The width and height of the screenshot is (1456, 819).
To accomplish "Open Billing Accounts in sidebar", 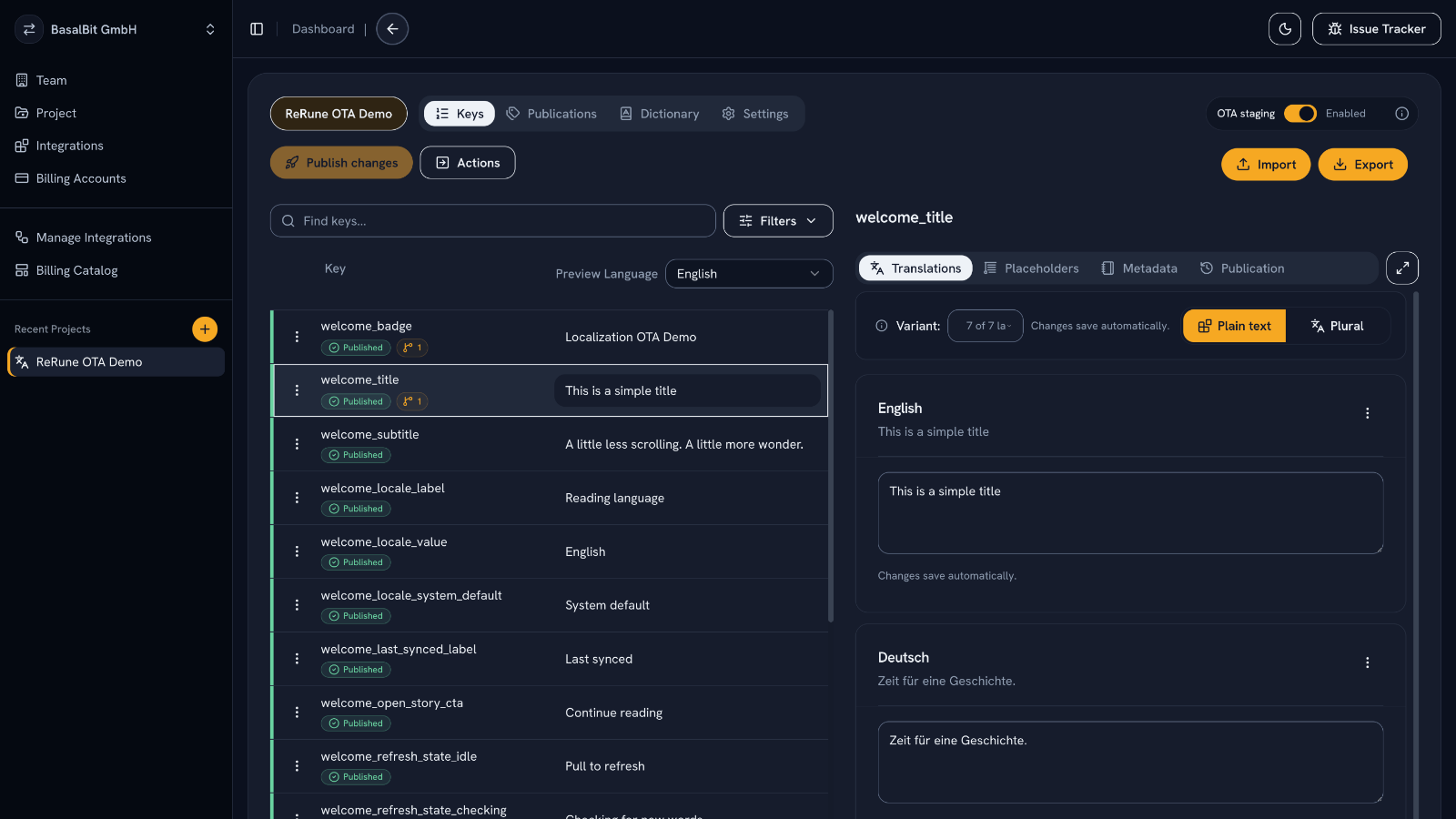I will 116,178.
